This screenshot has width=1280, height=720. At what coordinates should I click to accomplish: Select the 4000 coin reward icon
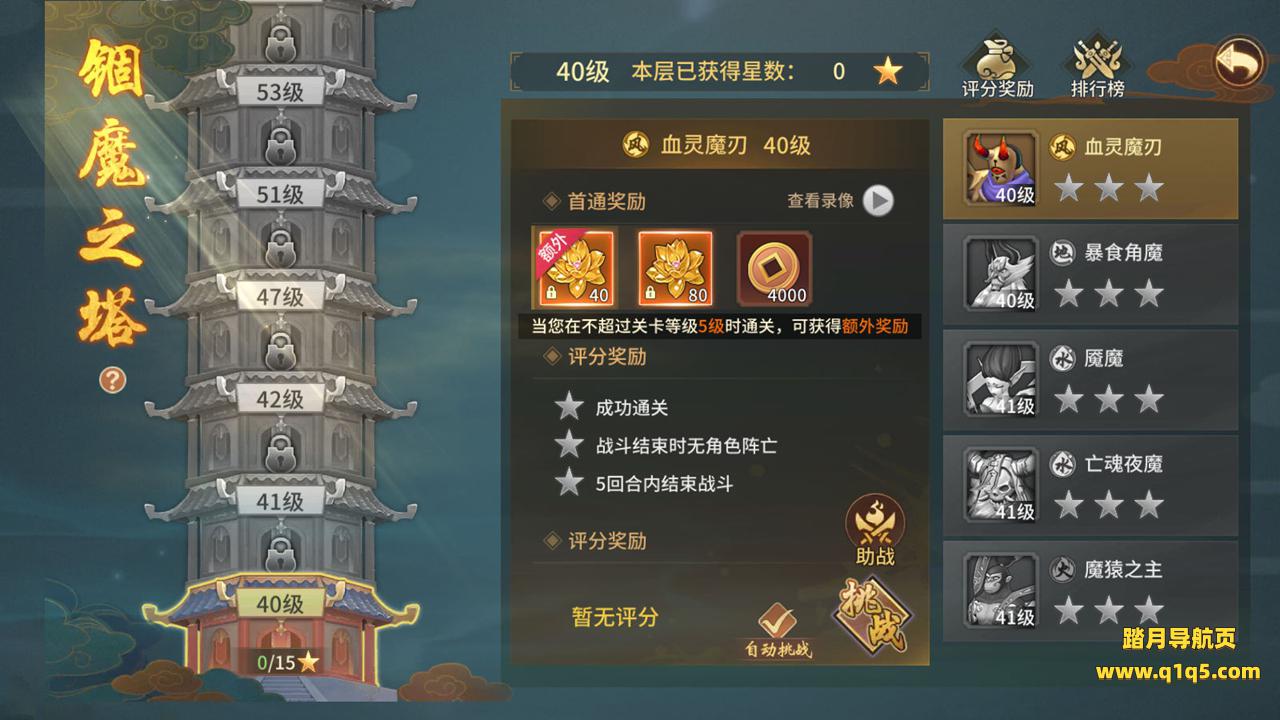coord(775,267)
